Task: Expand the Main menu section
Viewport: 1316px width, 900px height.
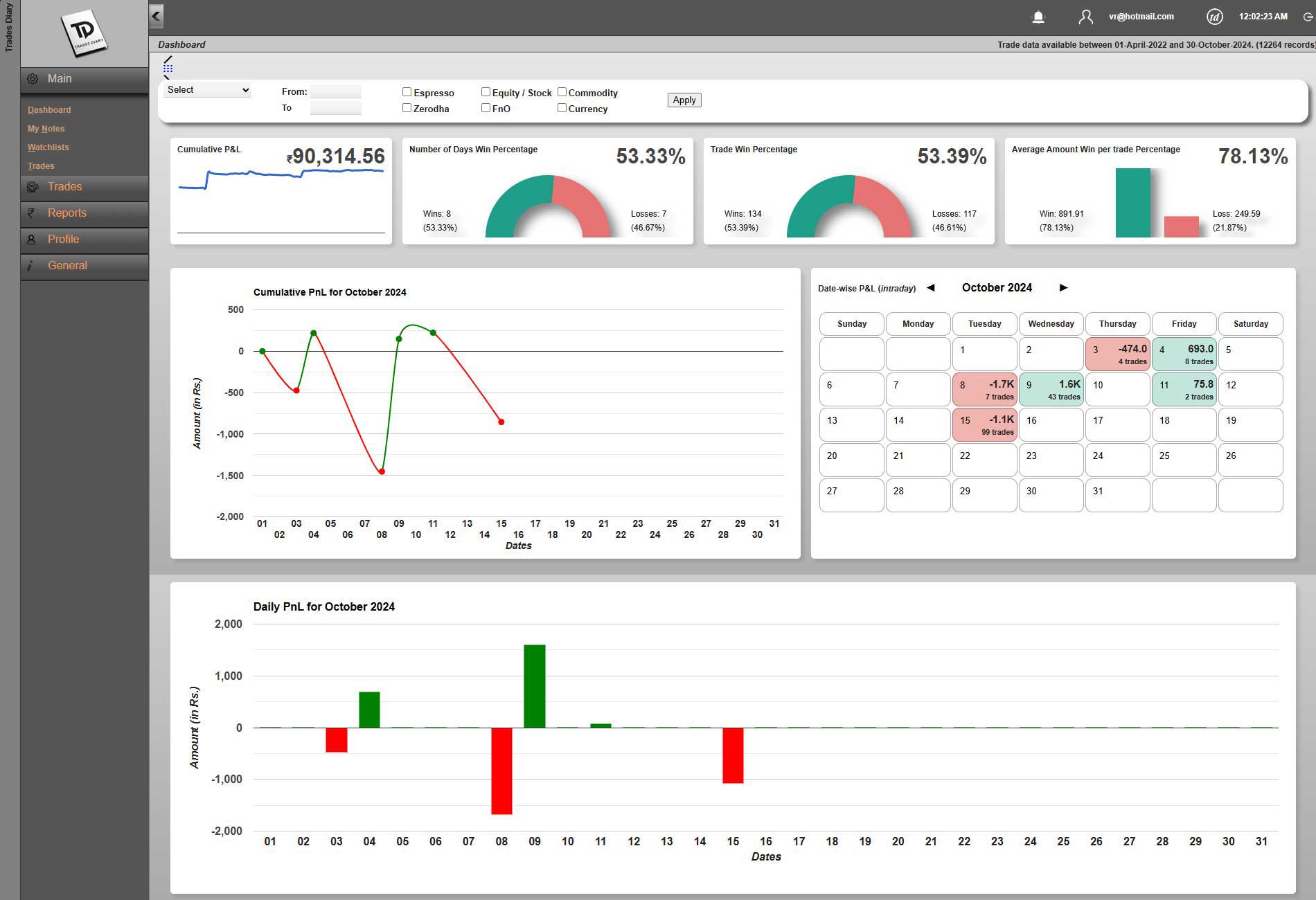Action: (85, 79)
